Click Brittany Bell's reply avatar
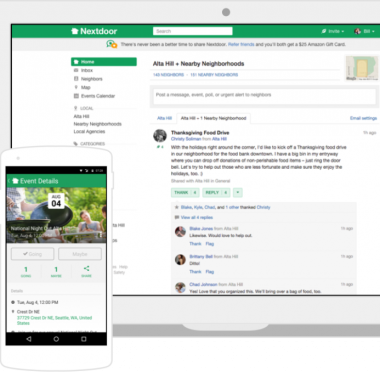The image size is (380, 372). [180, 259]
